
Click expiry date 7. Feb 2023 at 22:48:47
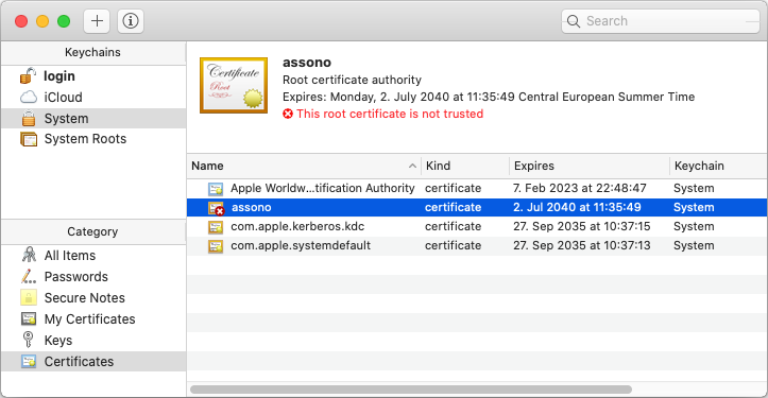pyautogui.click(x=579, y=188)
